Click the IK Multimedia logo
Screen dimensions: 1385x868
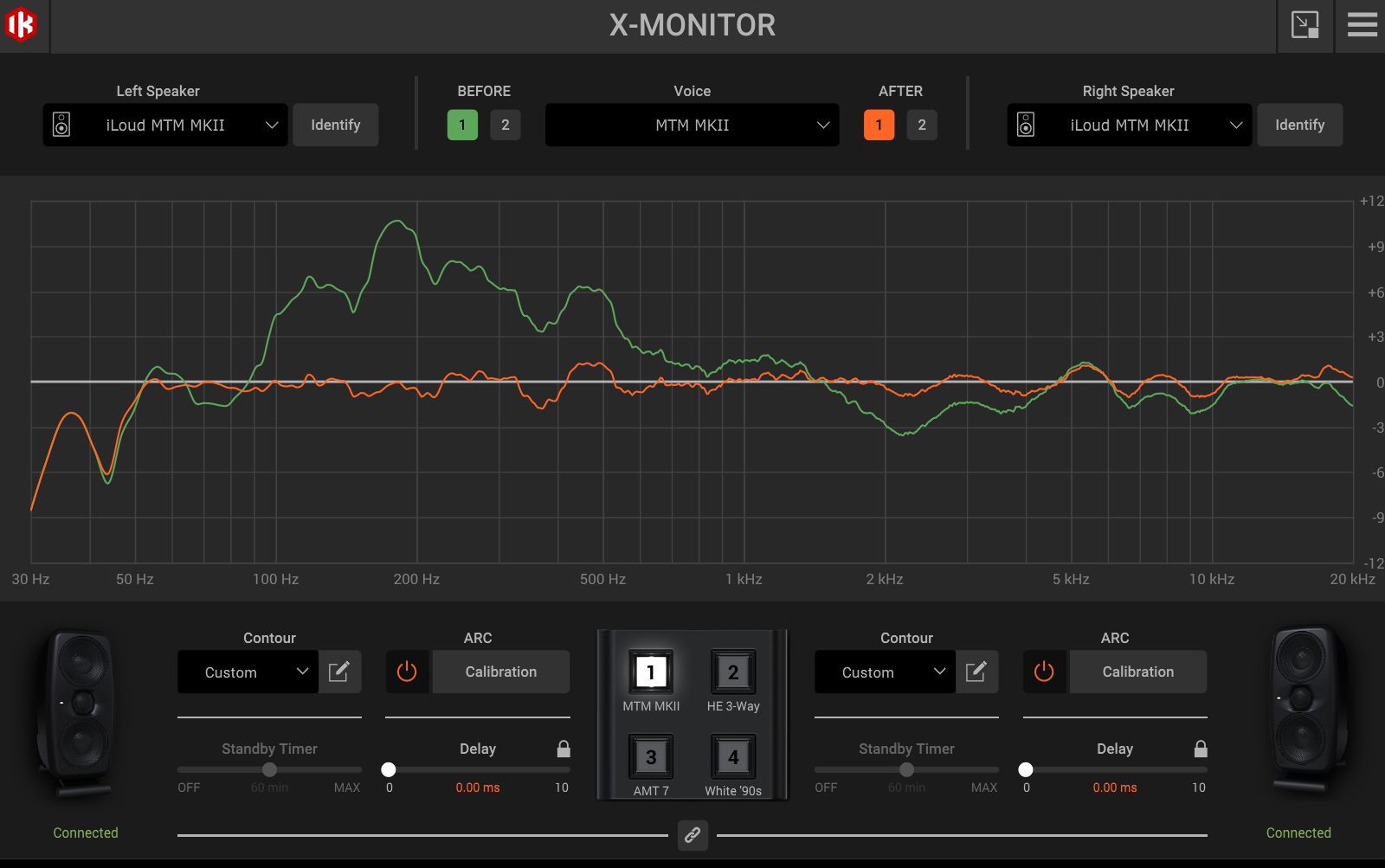tap(22, 25)
